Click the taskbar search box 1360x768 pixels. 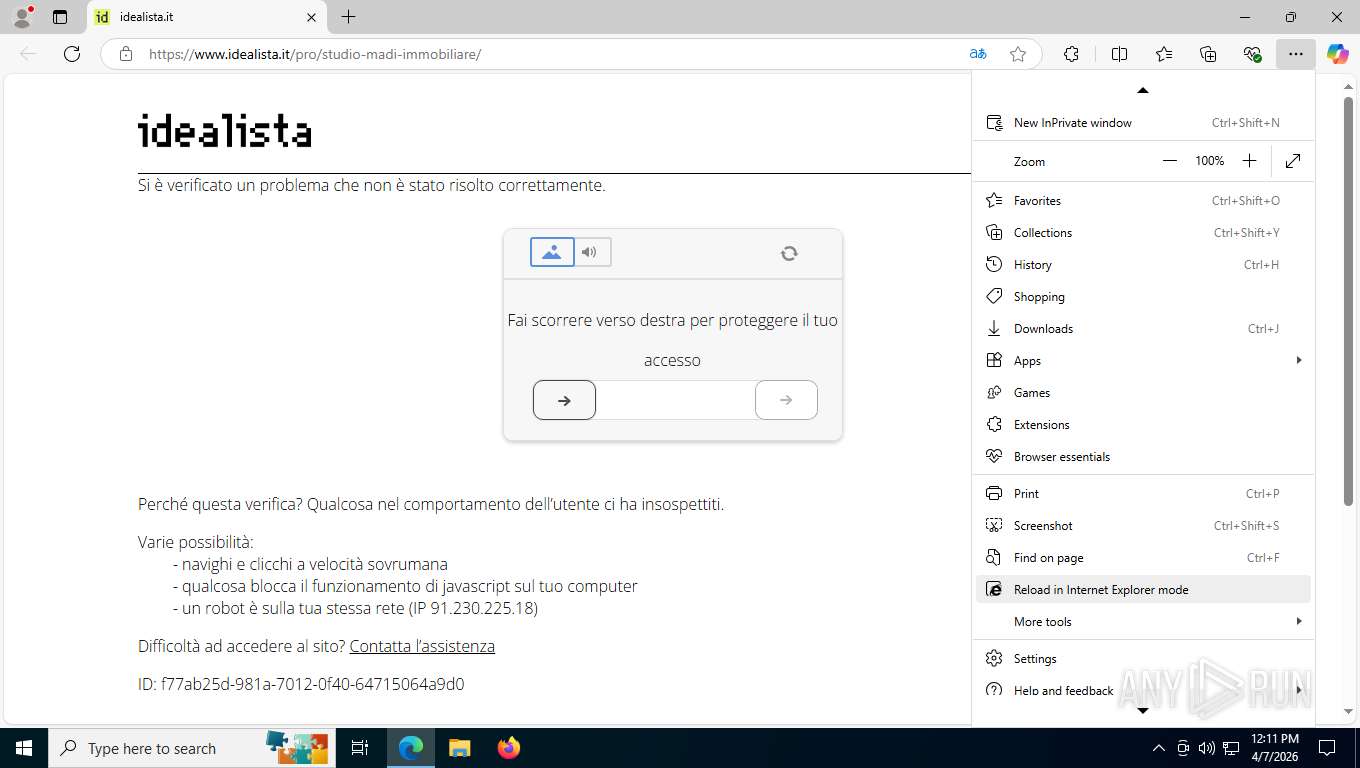point(191,748)
